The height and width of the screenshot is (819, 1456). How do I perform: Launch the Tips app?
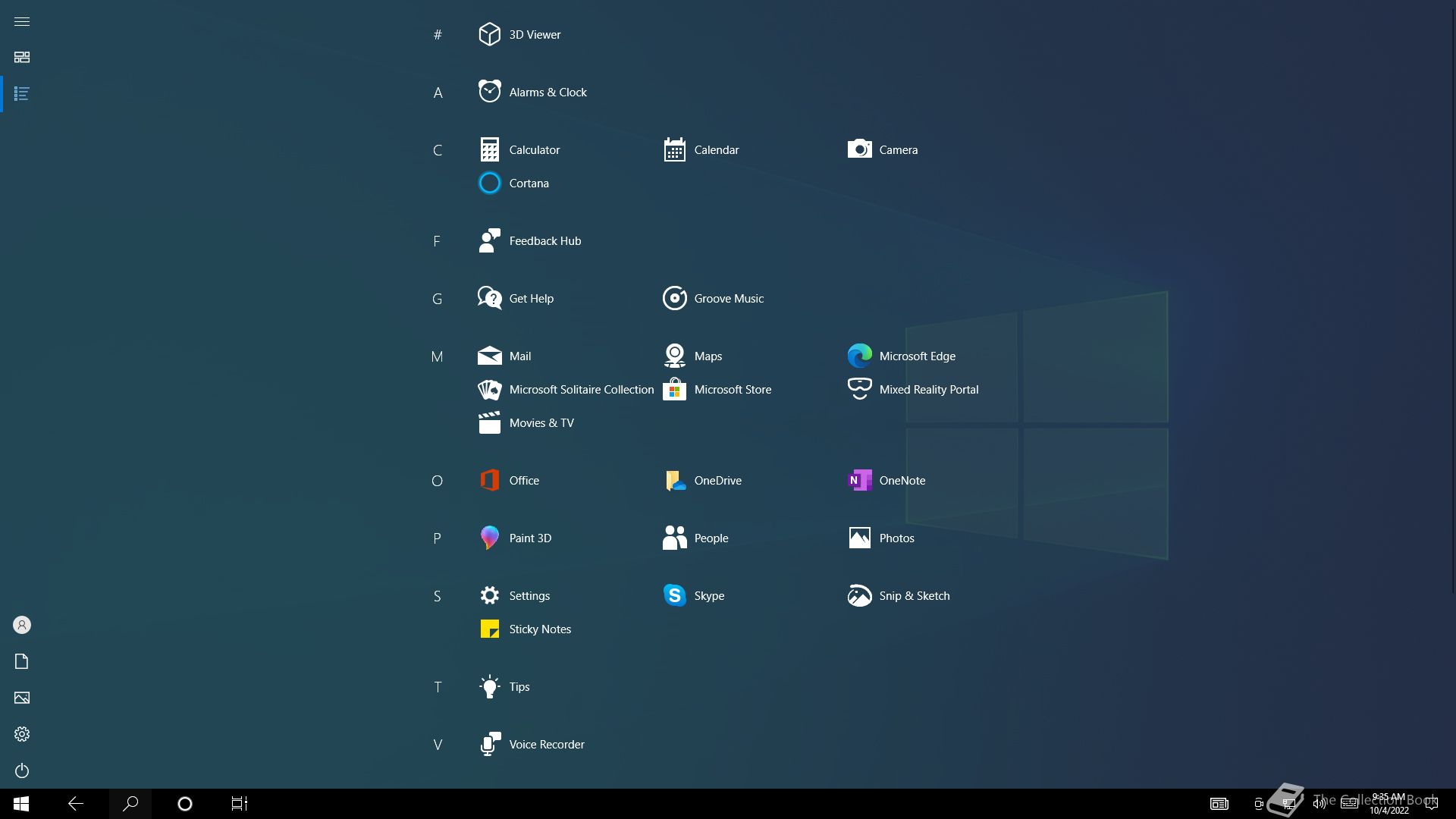pos(504,687)
